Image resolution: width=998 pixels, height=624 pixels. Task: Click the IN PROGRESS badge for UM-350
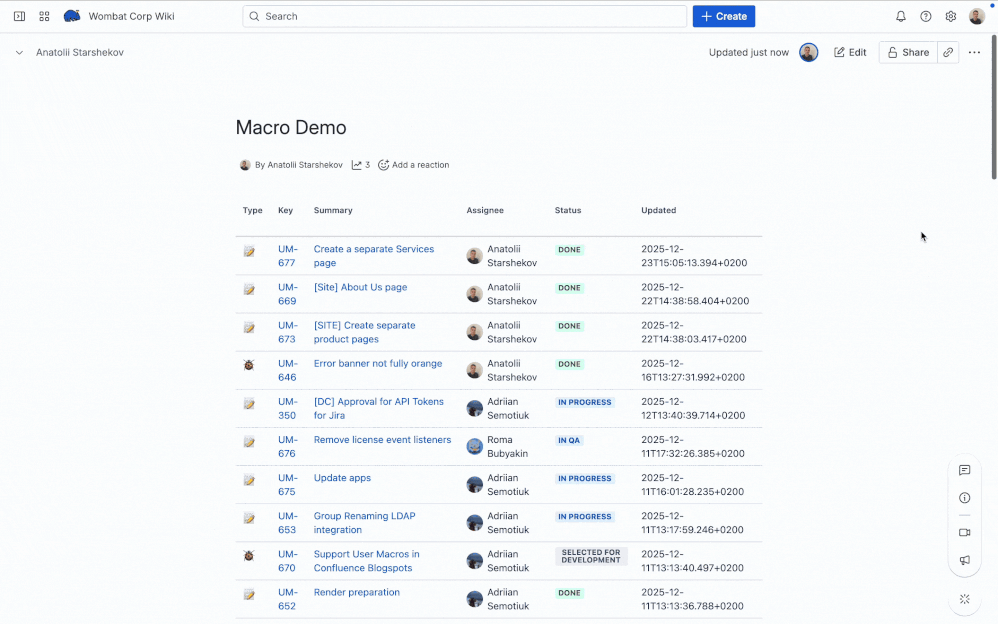[x=584, y=402]
